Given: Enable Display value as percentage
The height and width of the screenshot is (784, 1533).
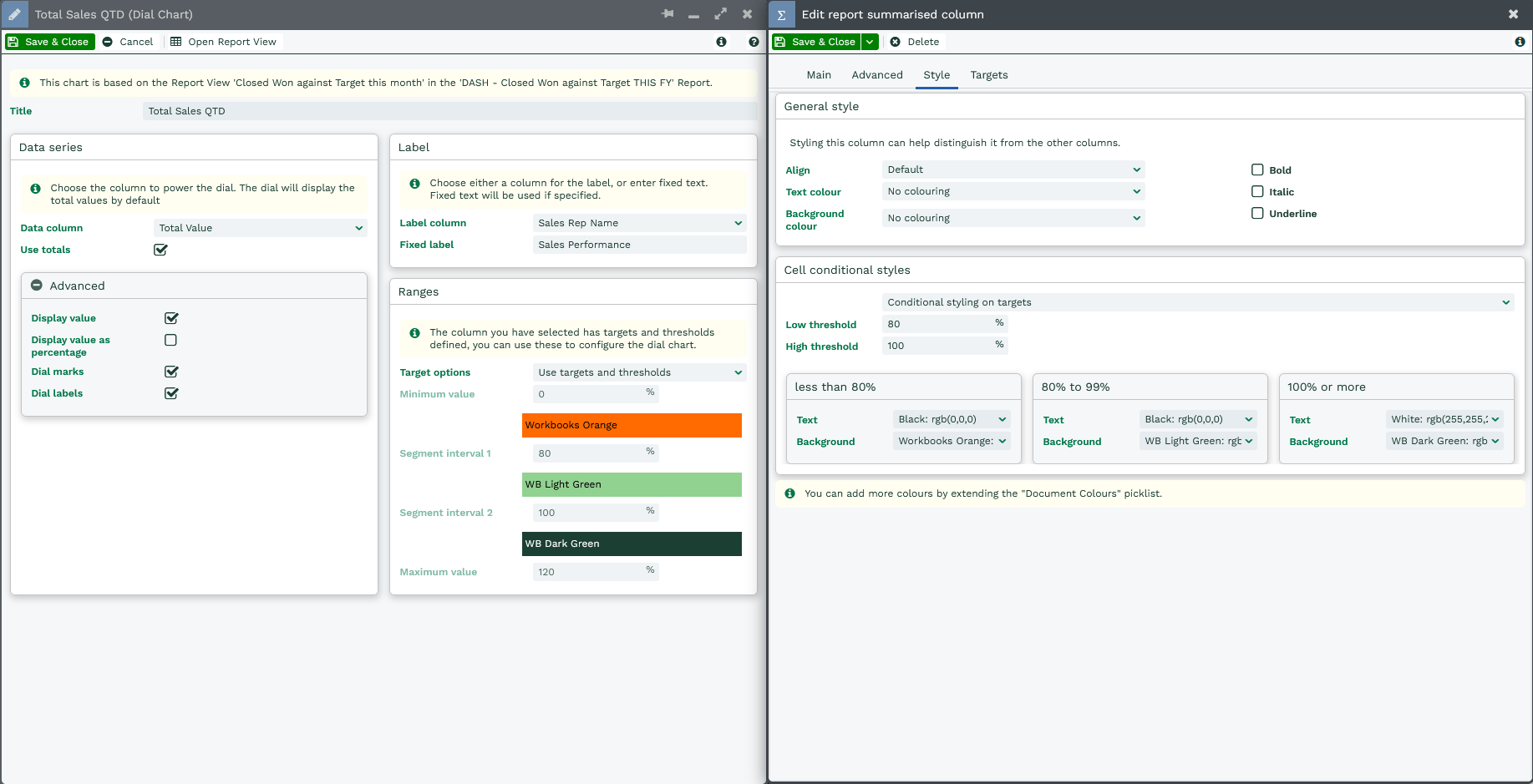Looking at the screenshot, I should tap(171, 340).
